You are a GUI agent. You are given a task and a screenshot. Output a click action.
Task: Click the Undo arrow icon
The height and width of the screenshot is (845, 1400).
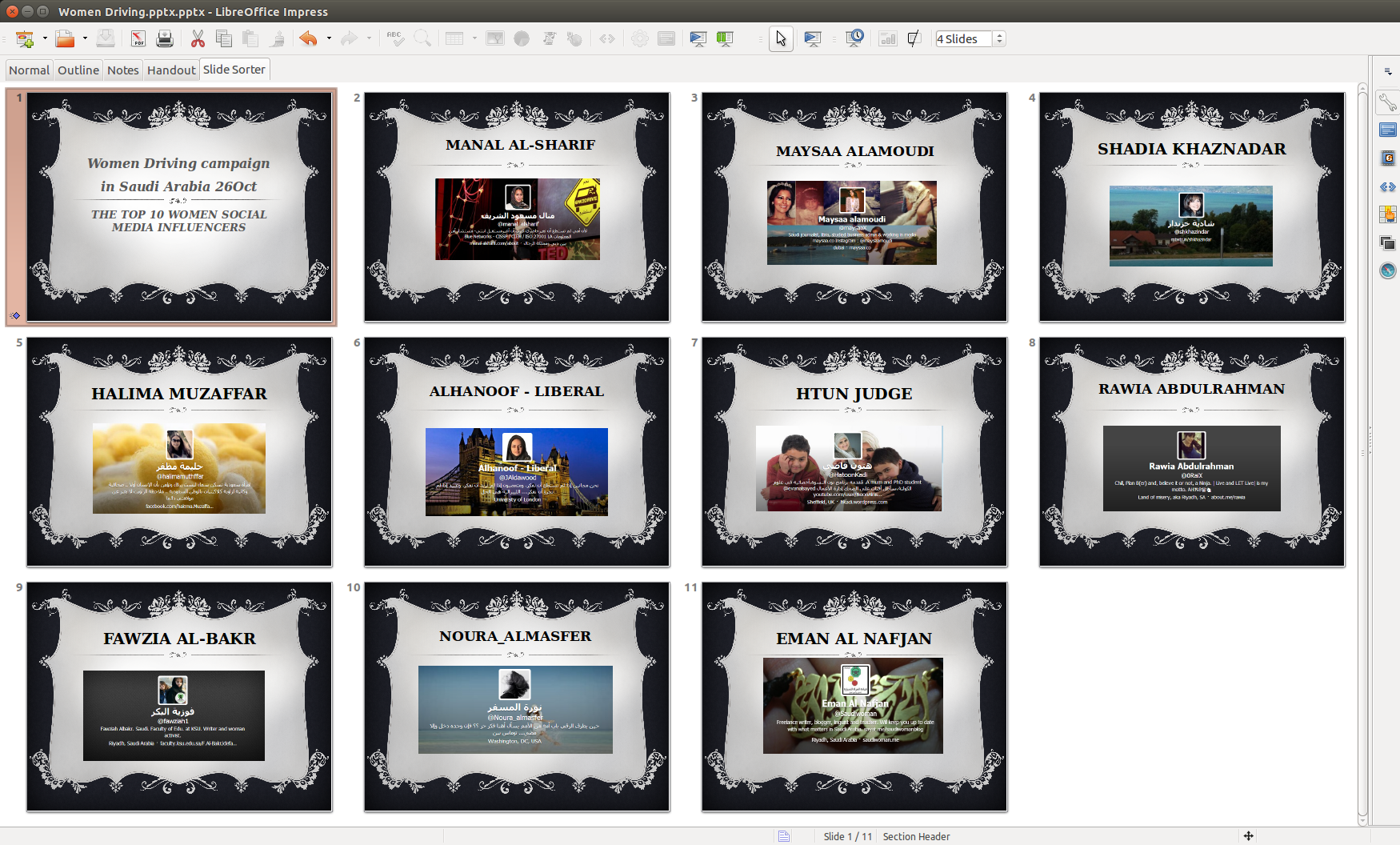click(x=308, y=38)
